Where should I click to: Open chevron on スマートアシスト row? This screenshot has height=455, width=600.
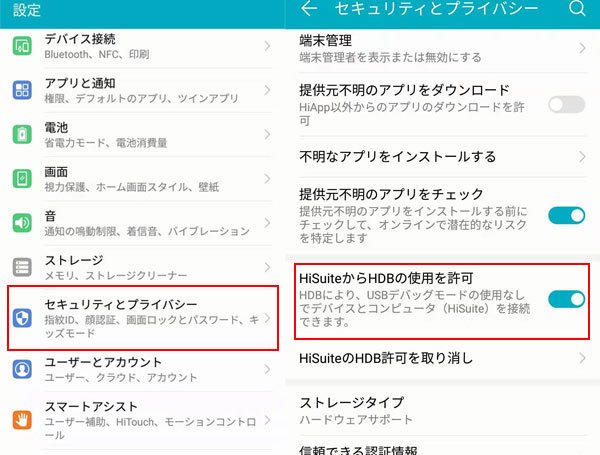pyautogui.click(x=267, y=420)
